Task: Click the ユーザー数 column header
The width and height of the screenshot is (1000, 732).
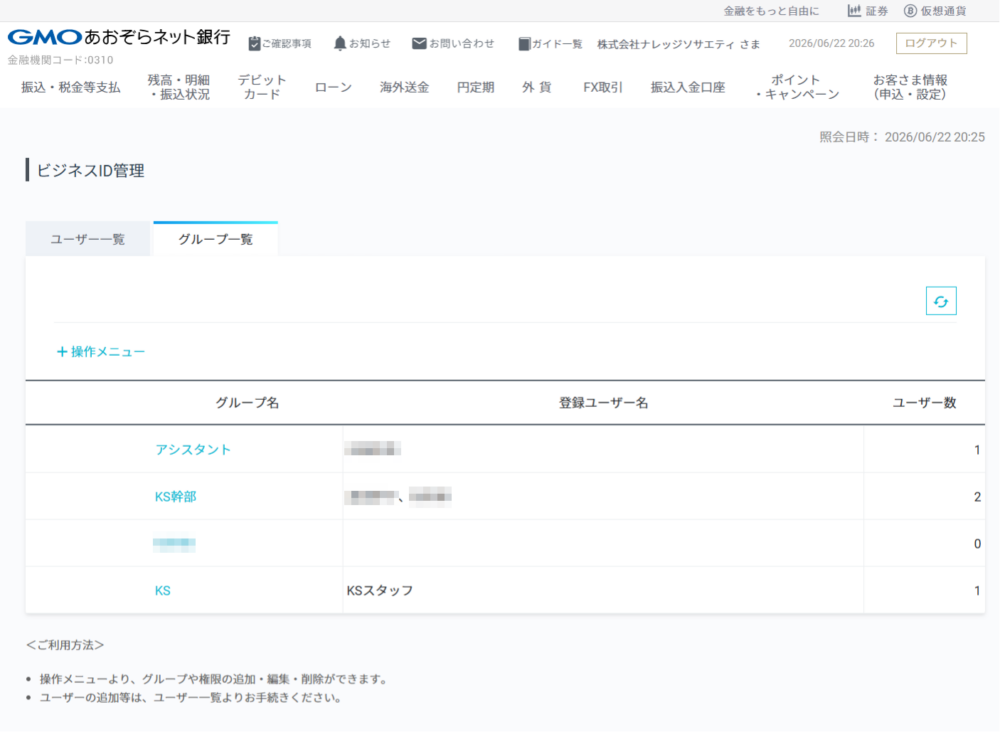Action: [x=924, y=403]
